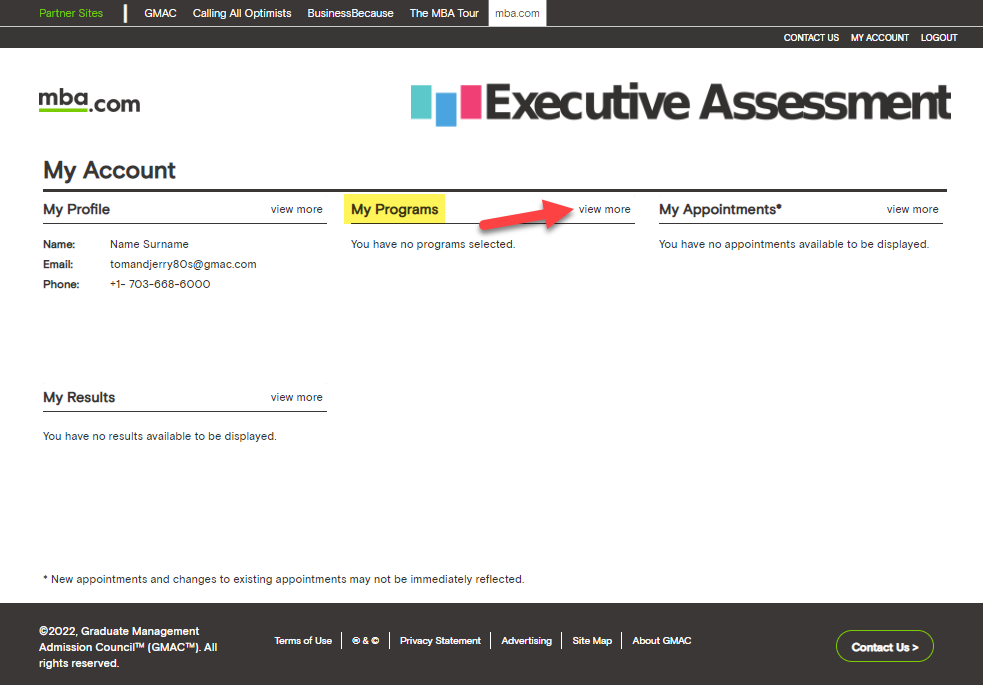Click the no appointments available message

click(794, 244)
